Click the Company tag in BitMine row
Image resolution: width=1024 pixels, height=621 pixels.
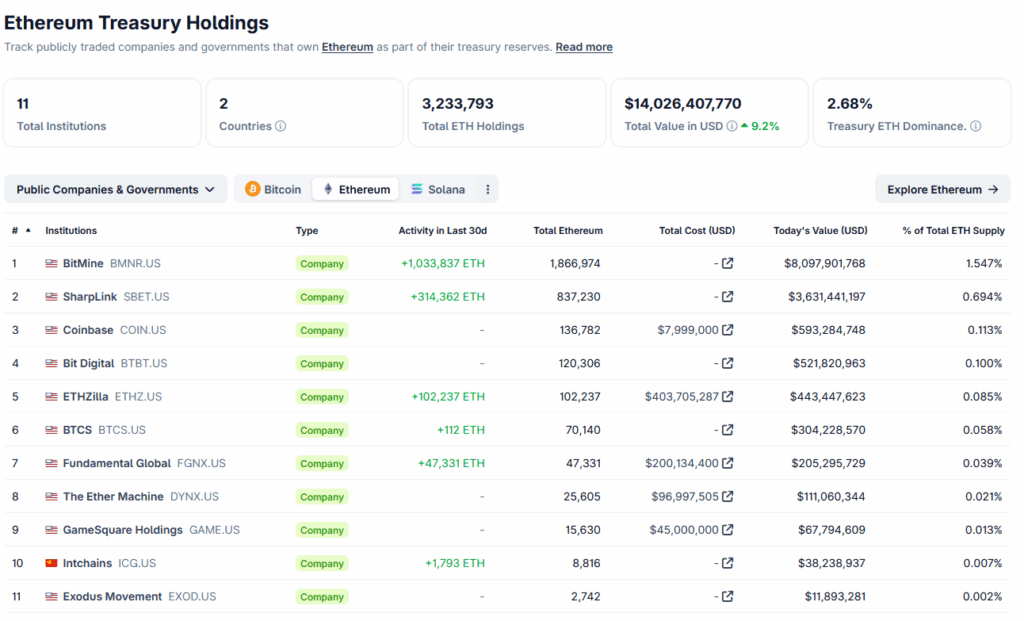point(322,264)
